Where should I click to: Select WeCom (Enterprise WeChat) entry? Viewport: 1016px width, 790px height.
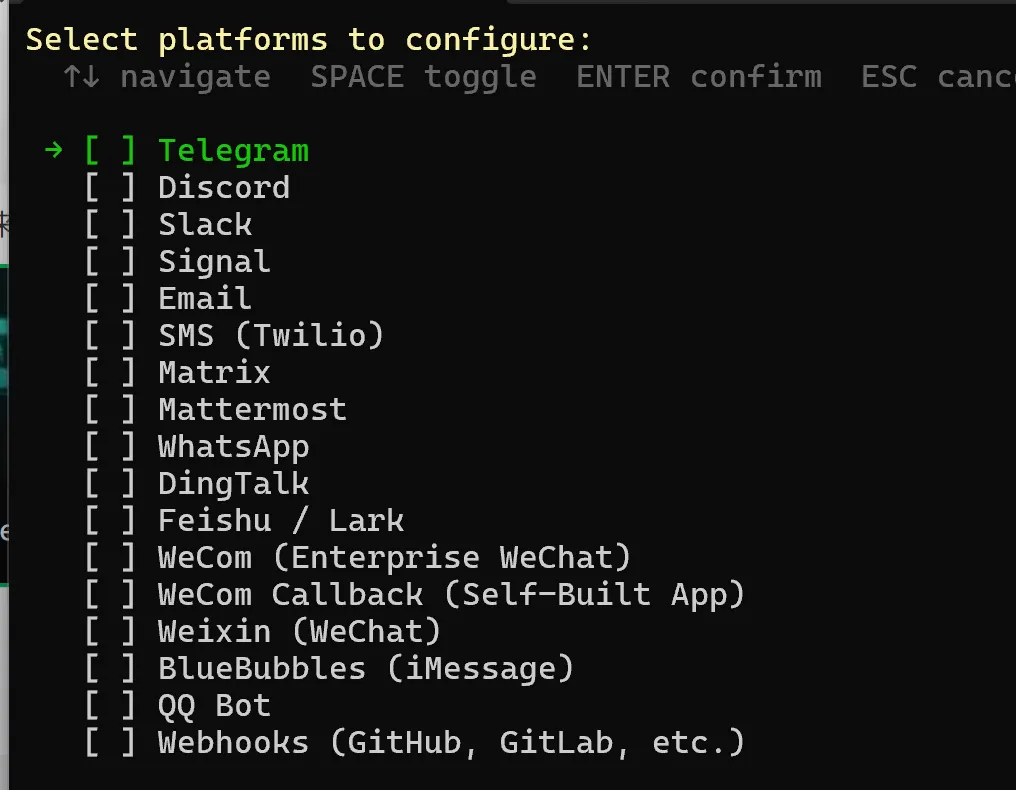tap(394, 558)
